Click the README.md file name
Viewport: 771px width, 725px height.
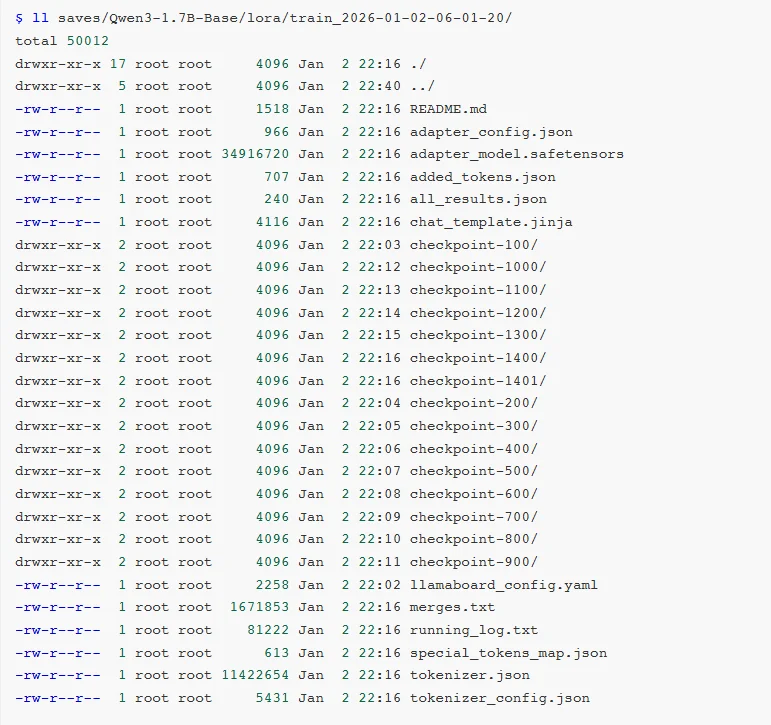pos(448,109)
